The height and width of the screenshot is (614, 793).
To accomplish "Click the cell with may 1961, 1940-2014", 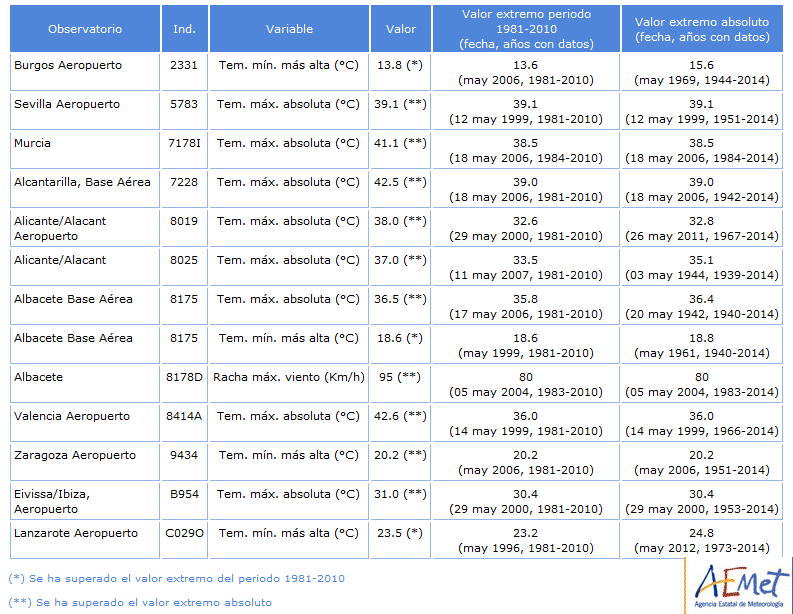I will pos(702,345).
